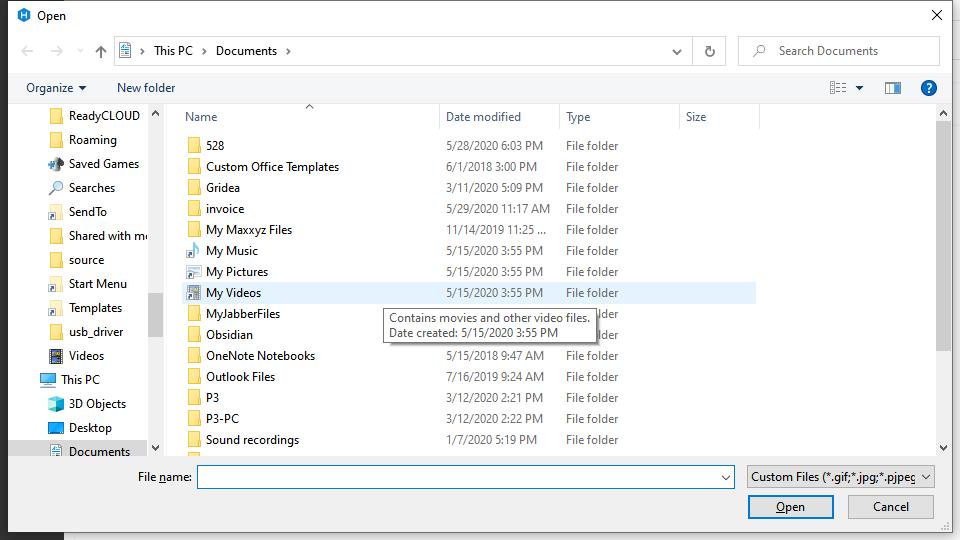Toggle the preview pane
Image resolution: width=960 pixels, height=540 pixels.
tap(893, 88)
